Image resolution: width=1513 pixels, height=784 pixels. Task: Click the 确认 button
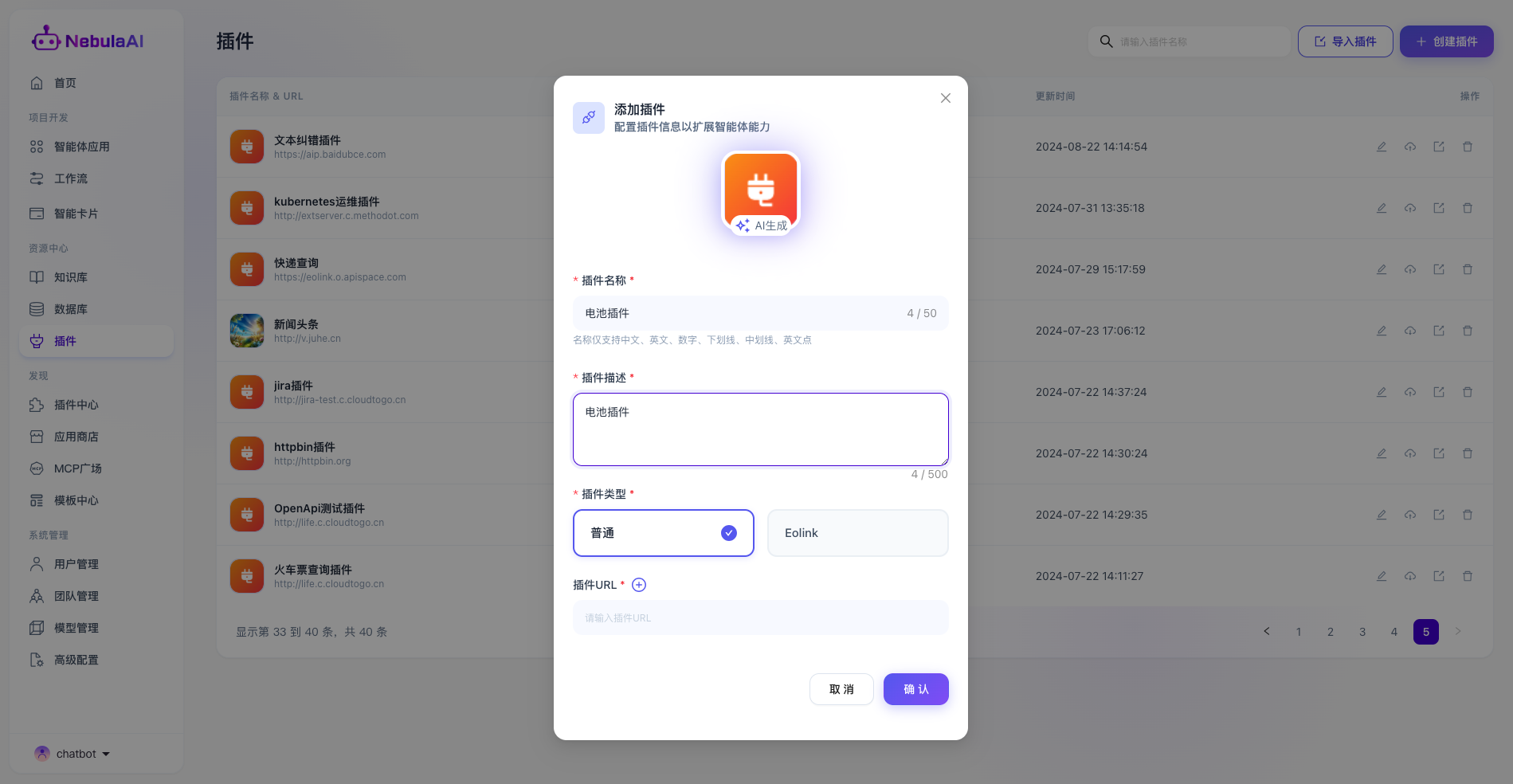915,689
